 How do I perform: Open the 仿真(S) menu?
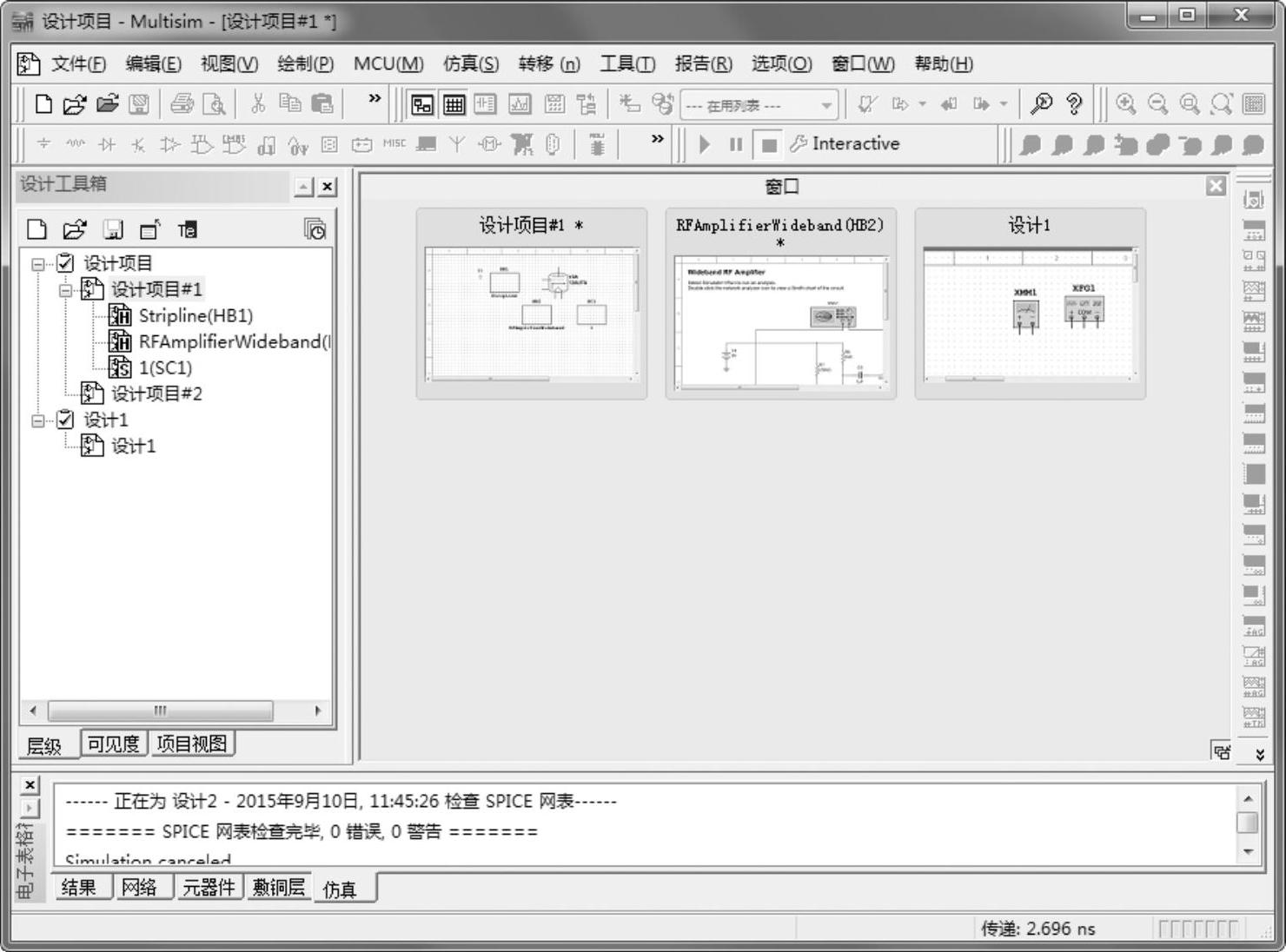(x=471, y=63)
